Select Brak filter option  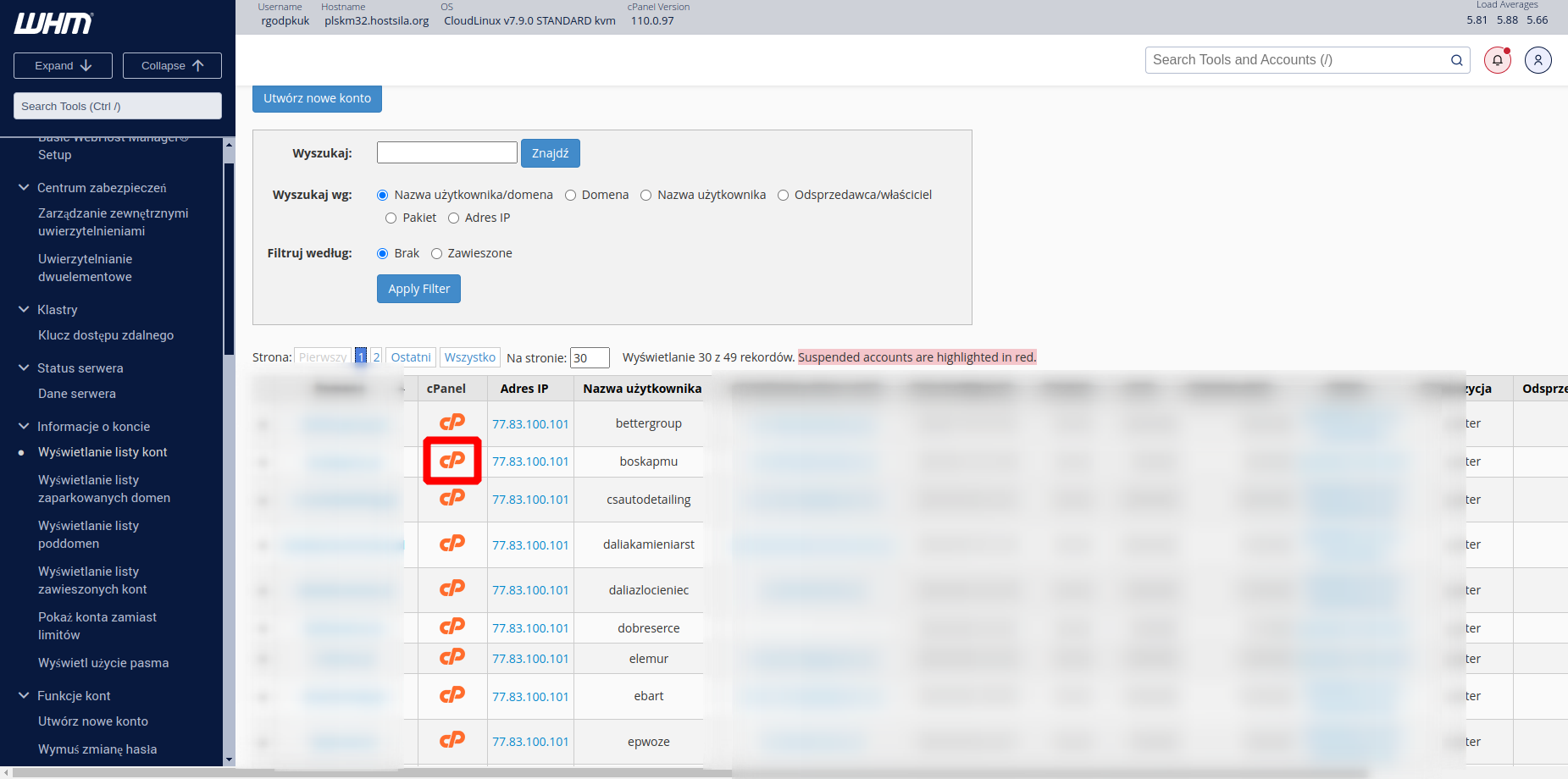382,253
